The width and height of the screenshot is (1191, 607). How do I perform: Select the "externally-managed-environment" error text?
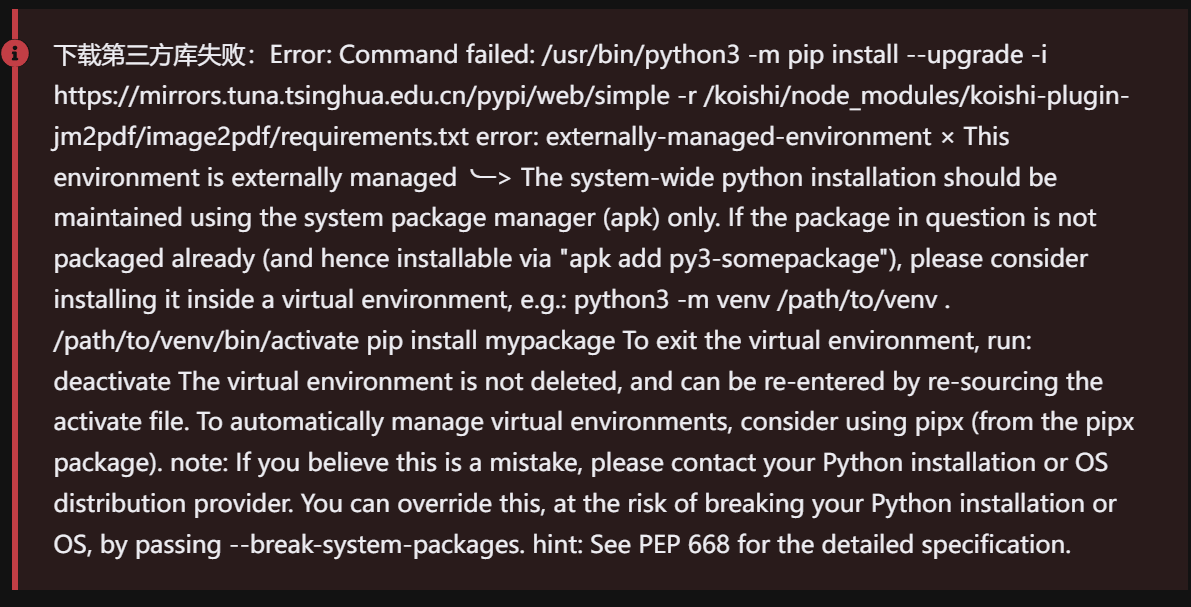(x=739, y=136)
